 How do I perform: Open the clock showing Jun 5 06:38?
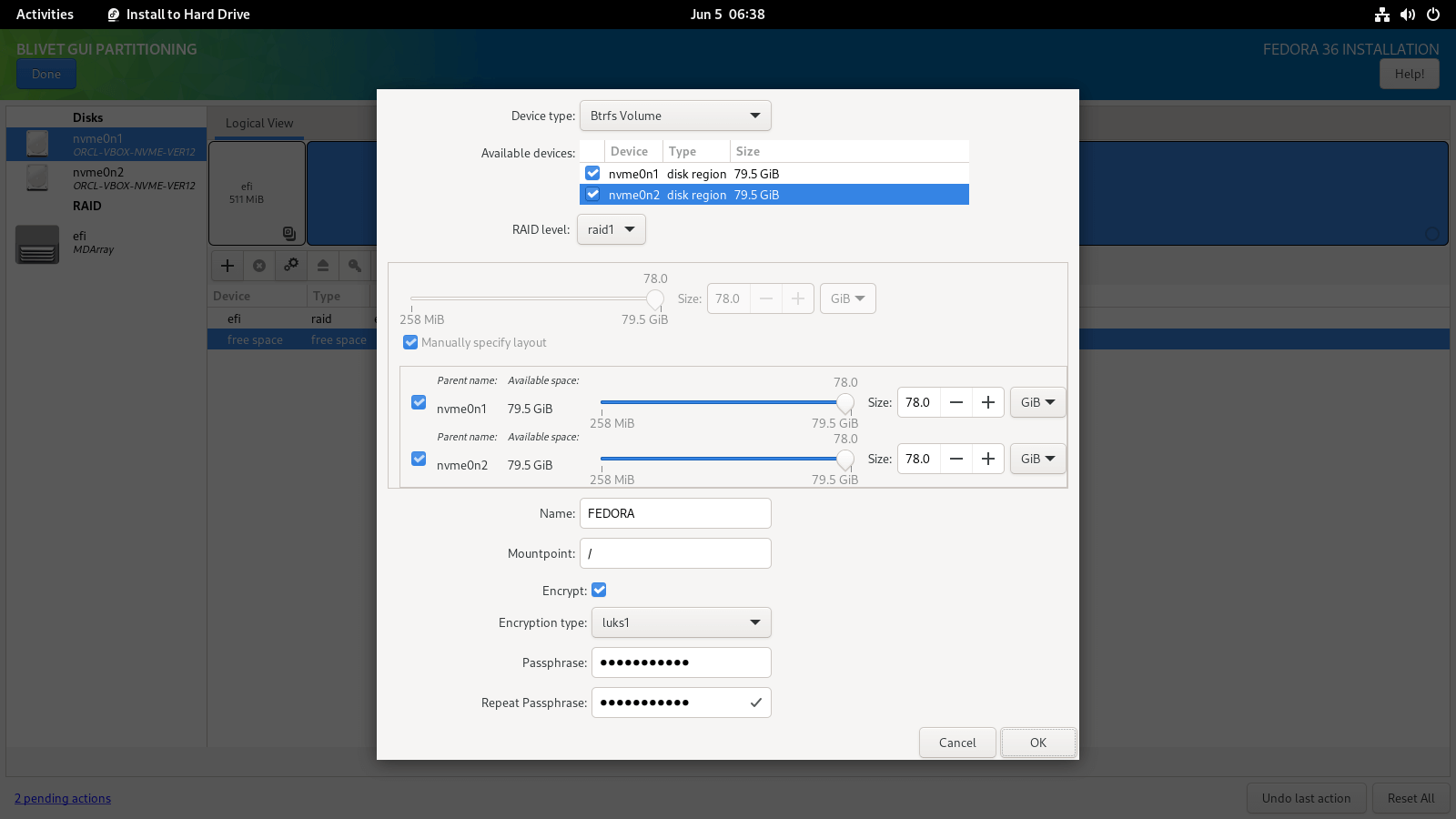pos(727,15)
